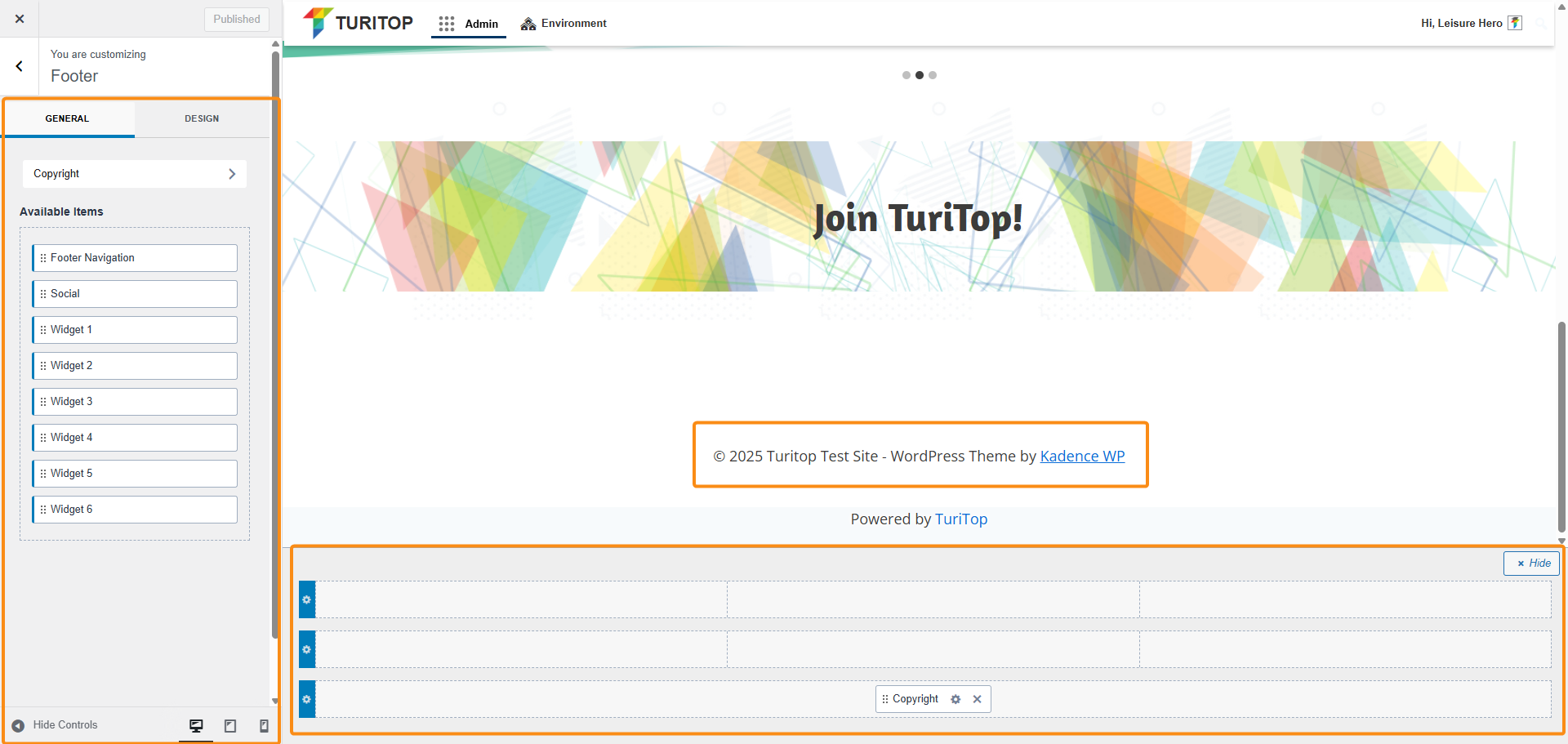
Task: Switch to the Design tab
Action: (x=202, y=118)
